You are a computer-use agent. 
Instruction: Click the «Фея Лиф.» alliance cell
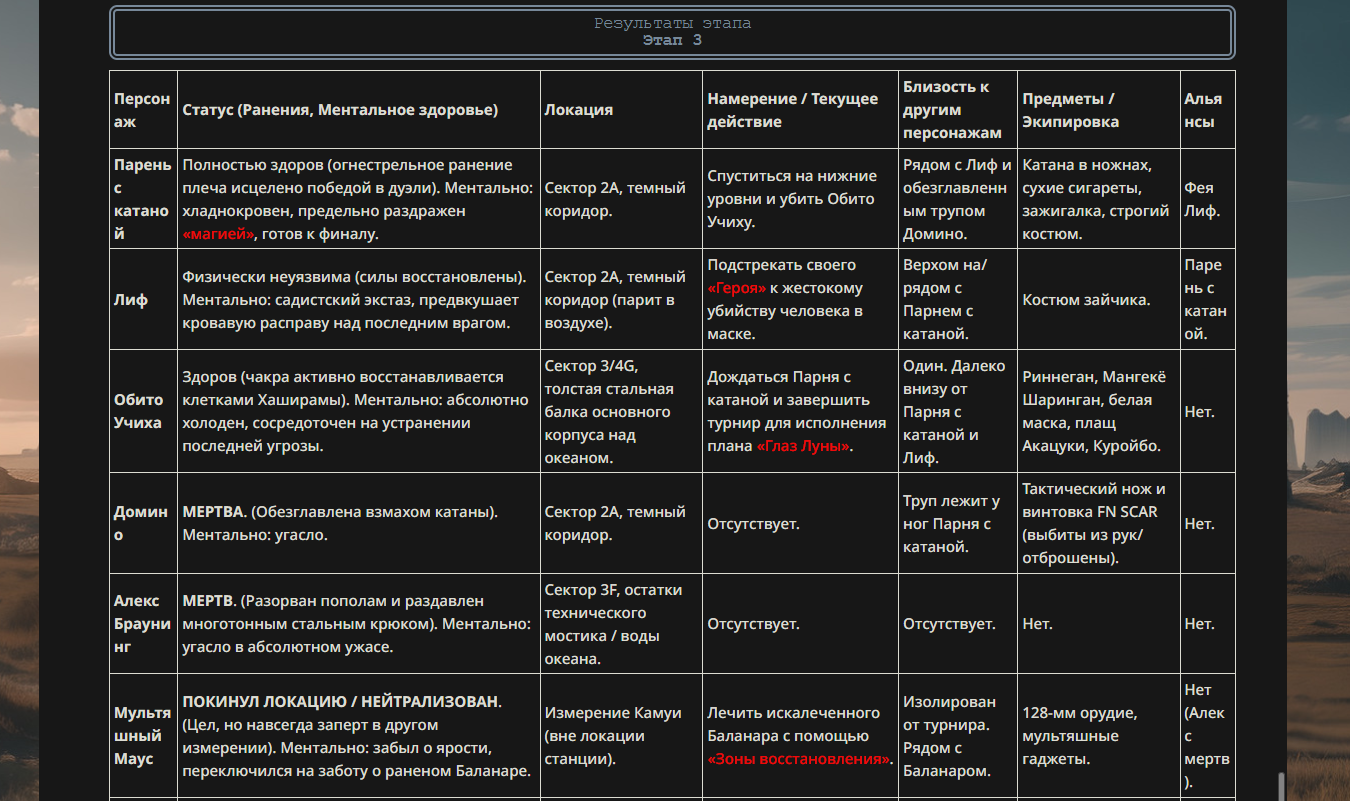[x=1208, y=199]
